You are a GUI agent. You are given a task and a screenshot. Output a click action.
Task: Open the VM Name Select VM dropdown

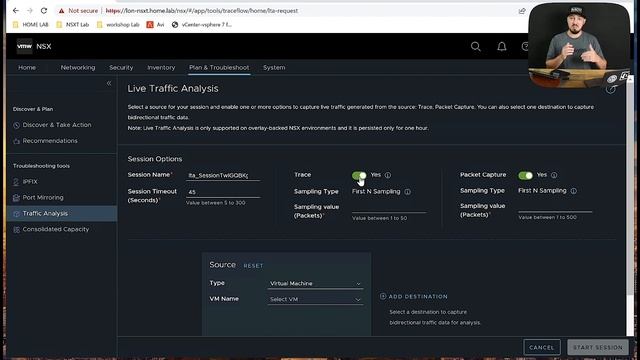coord(315,299)
